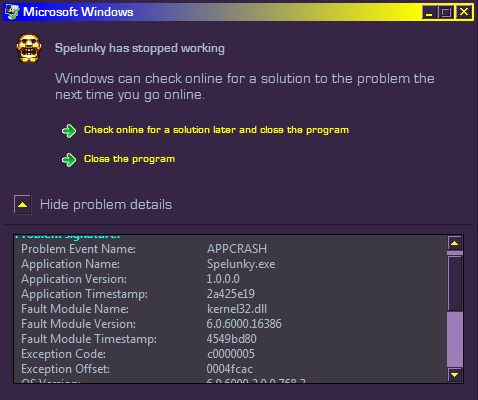
Task: Click the details scrollbar down arrow
Action: 454,375
